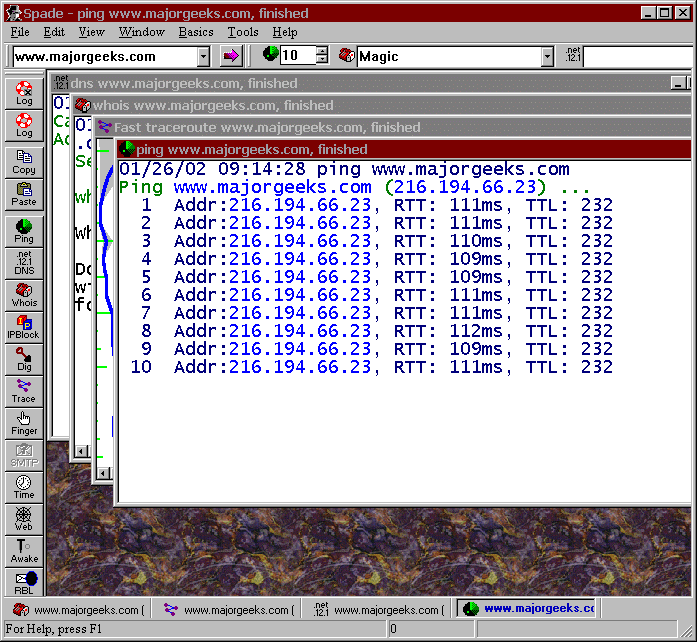Viewport: 697px width, 642px height.
Task: Open the View menu
Action: 92,32
